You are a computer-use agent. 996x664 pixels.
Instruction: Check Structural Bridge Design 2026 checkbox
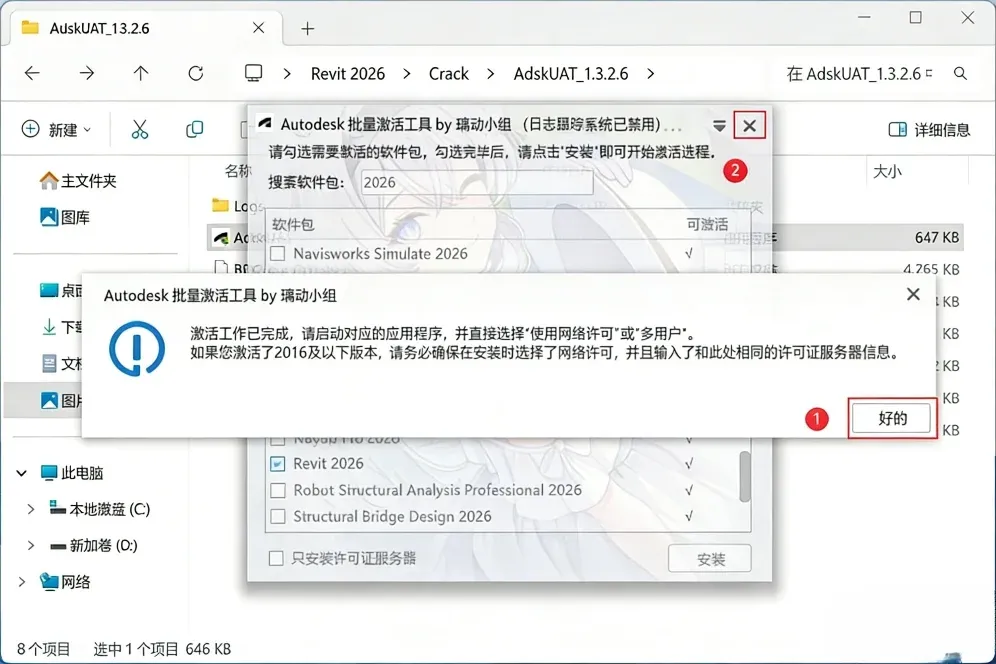pyautogui.click(x=278, y=517)
